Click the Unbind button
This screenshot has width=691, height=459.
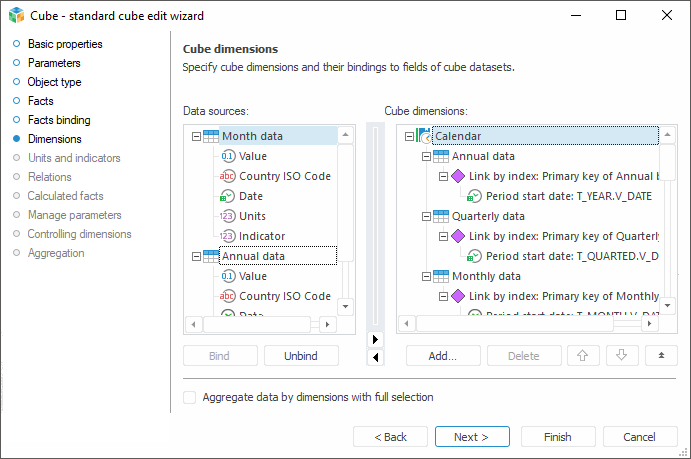301,355
